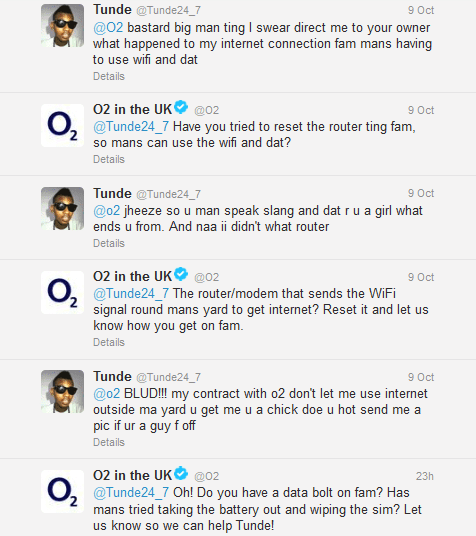Open O2 logo avatar beside router/modem tweet

point(62,292)
